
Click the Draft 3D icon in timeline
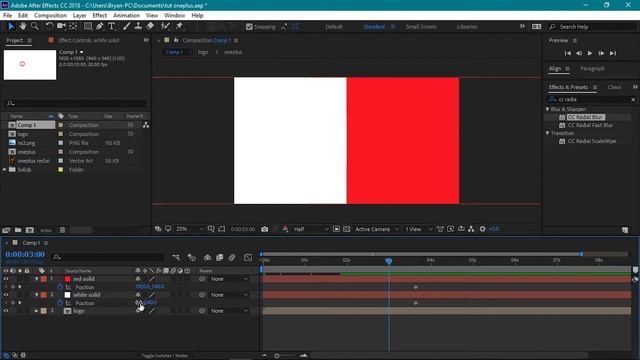191,258
